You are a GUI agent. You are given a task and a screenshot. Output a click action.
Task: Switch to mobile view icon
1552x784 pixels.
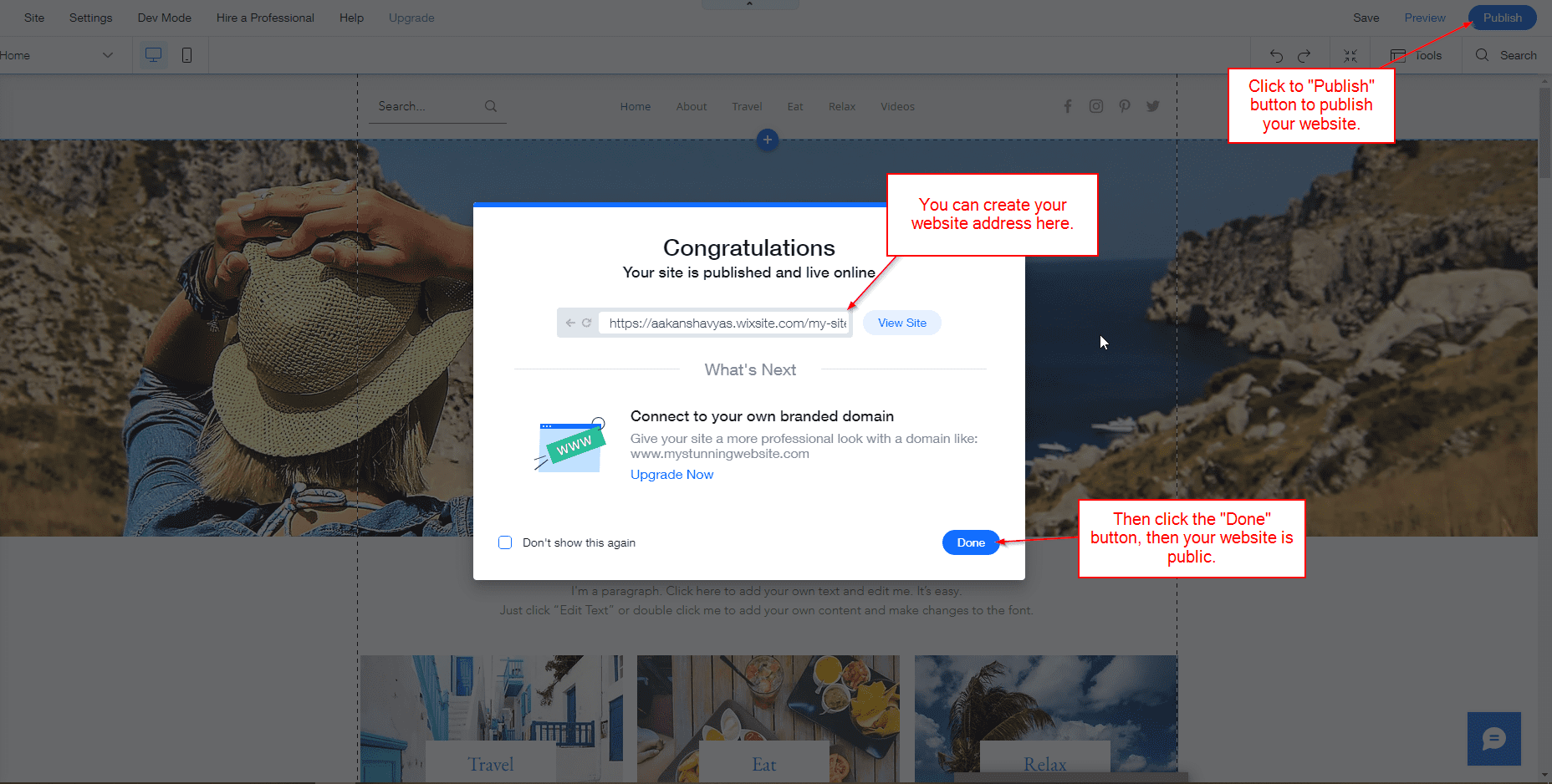click(x=186, y=55)
